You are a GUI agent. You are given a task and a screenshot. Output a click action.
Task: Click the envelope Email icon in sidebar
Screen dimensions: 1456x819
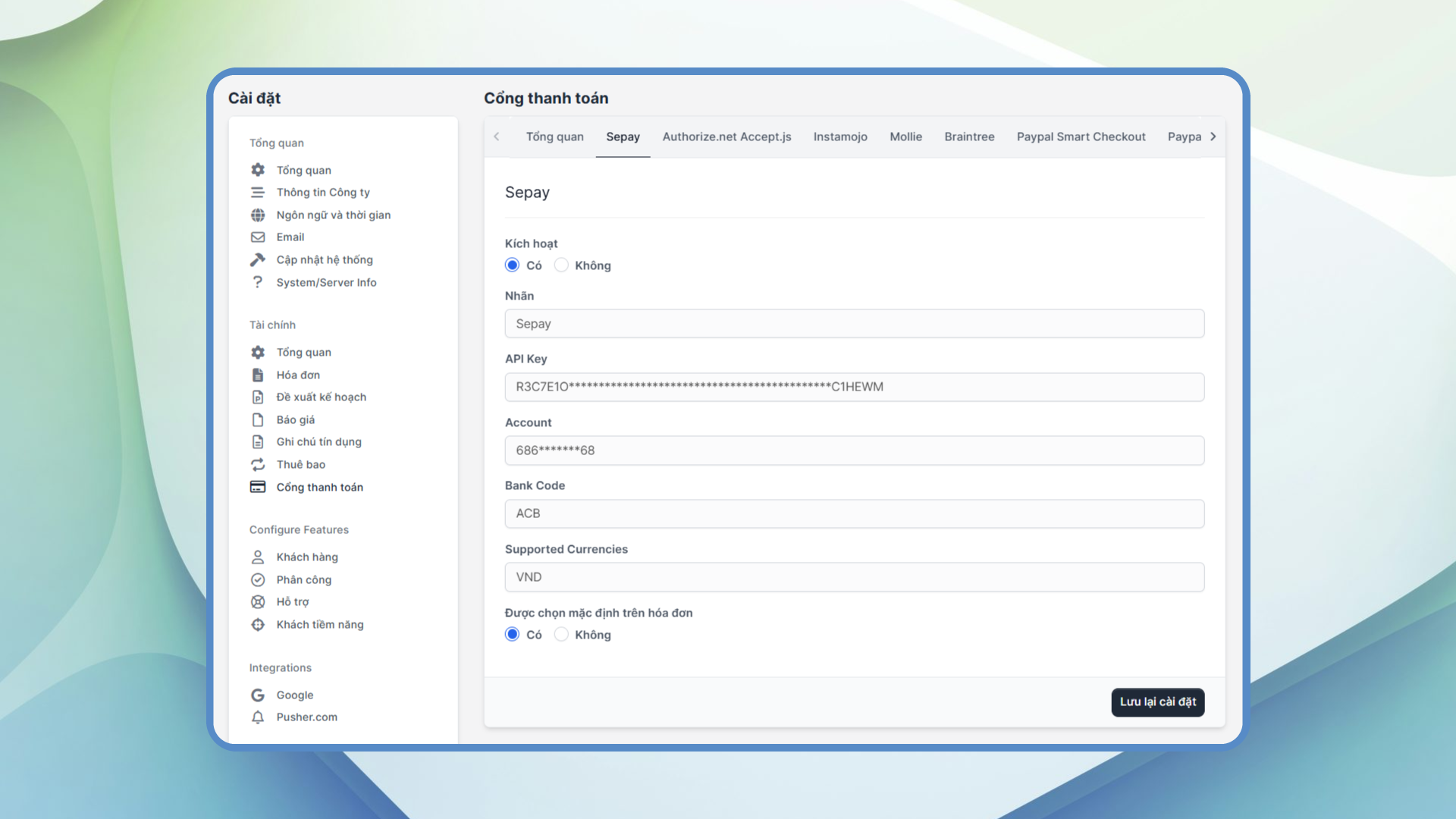pos(258,237)
